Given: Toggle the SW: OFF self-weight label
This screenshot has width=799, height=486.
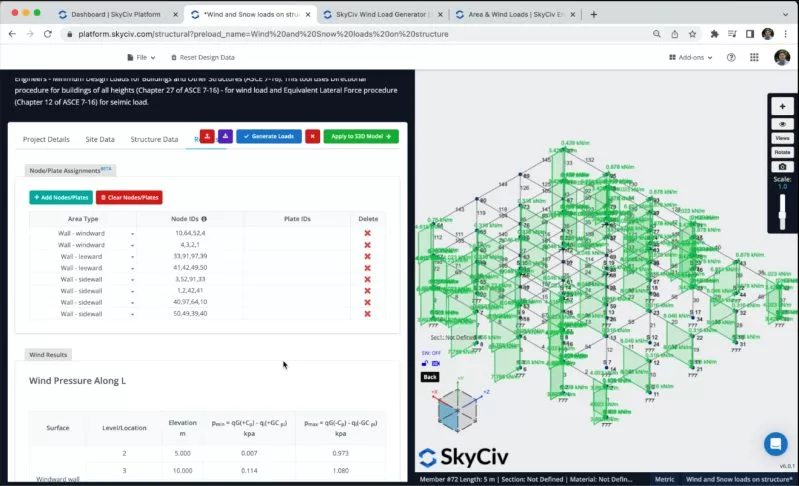Looking at the screenshot, I should (431, 353).
